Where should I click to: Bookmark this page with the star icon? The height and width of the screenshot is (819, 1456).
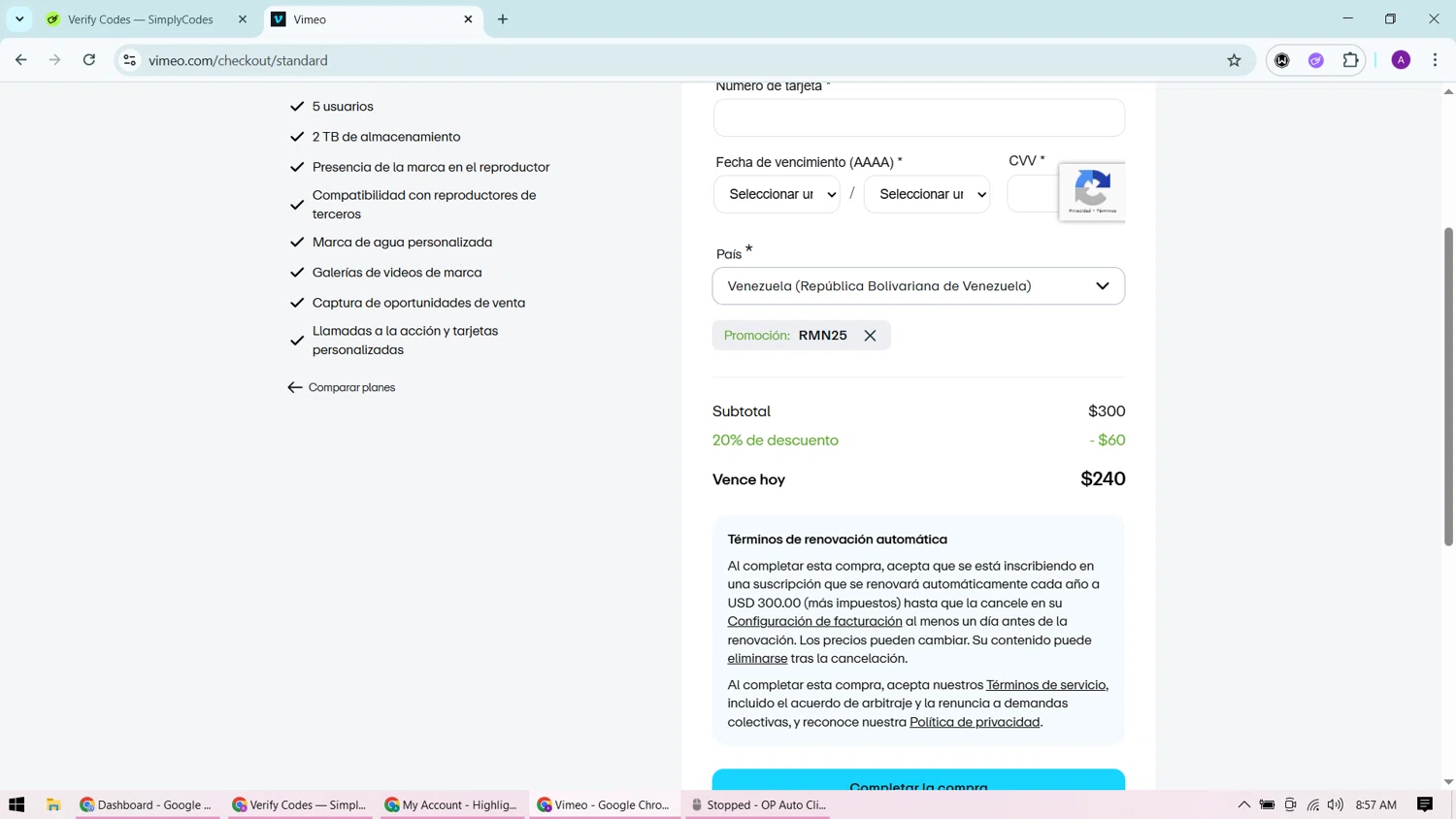[x=1234, y=60]
